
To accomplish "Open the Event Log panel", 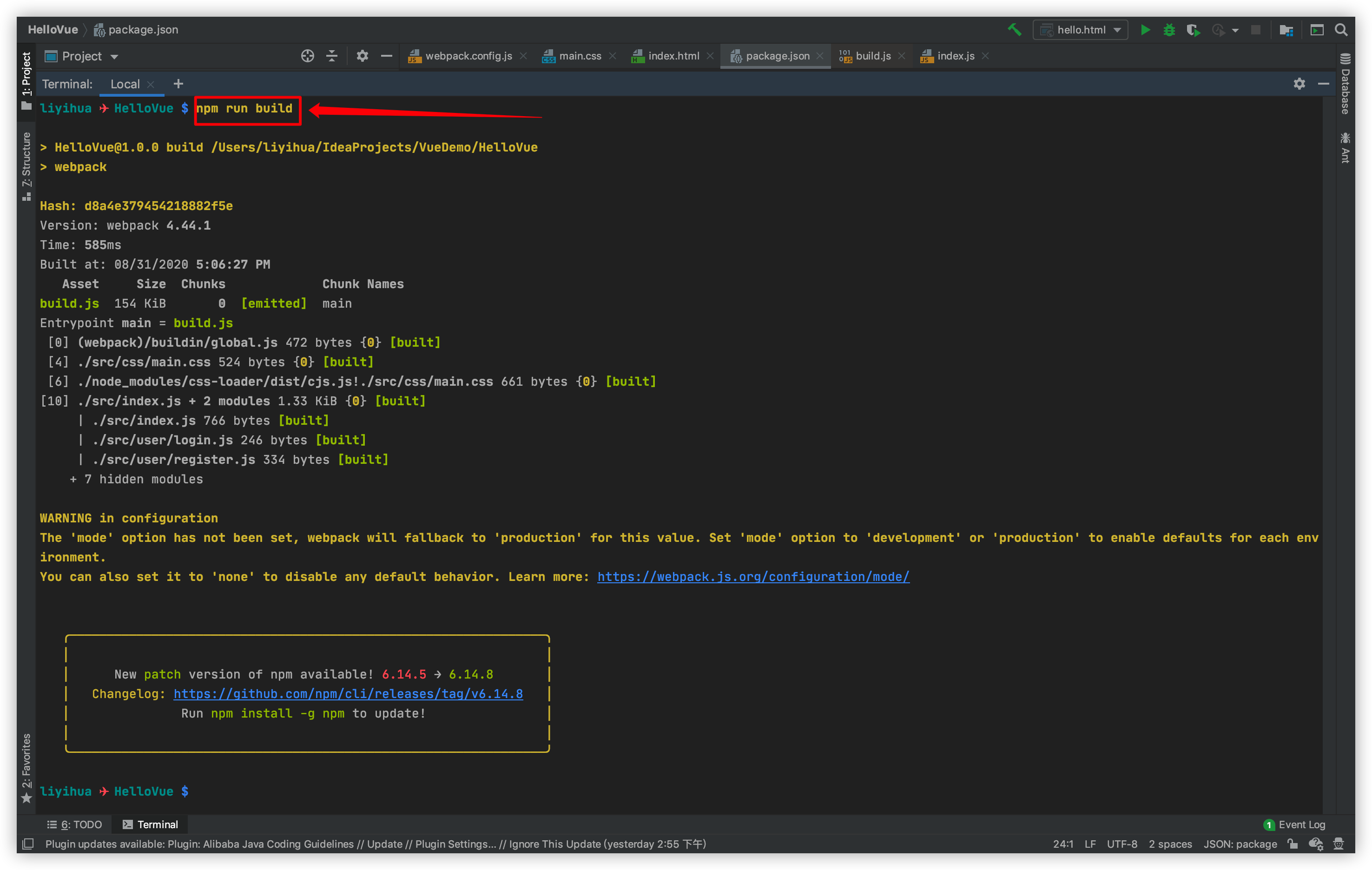I will [1295, 824].
